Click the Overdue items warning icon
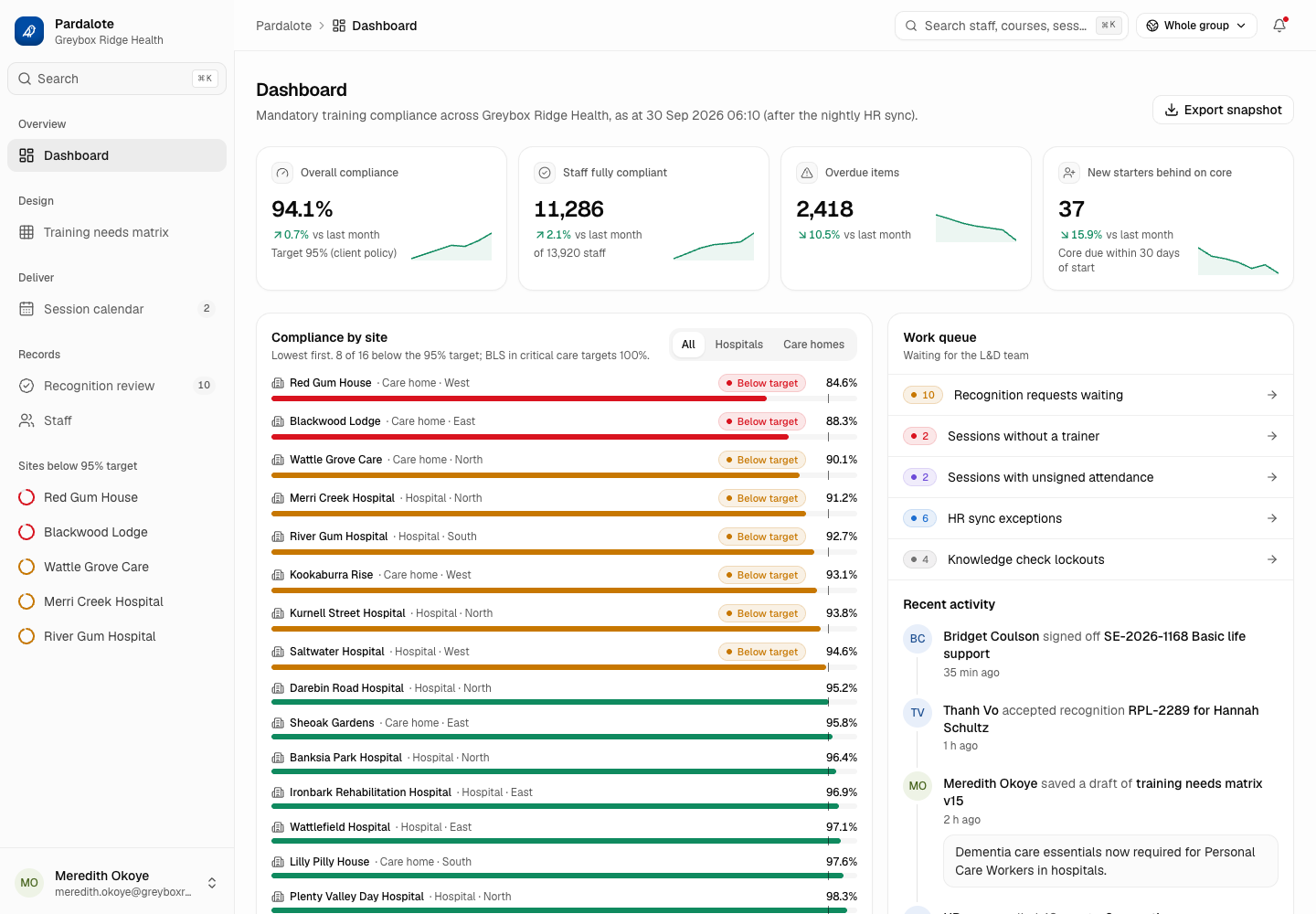 807,173
